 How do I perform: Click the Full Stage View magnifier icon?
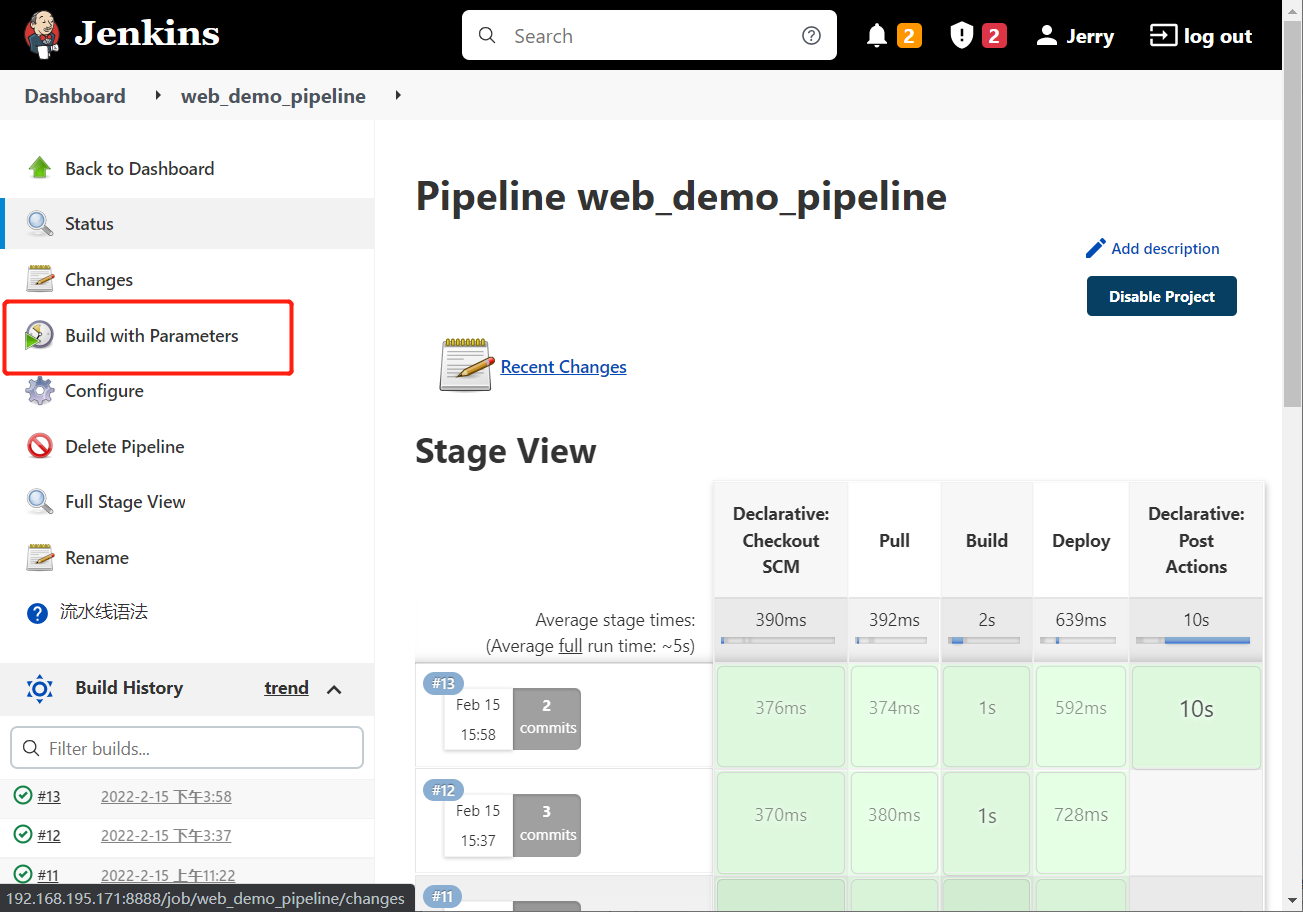39,502
